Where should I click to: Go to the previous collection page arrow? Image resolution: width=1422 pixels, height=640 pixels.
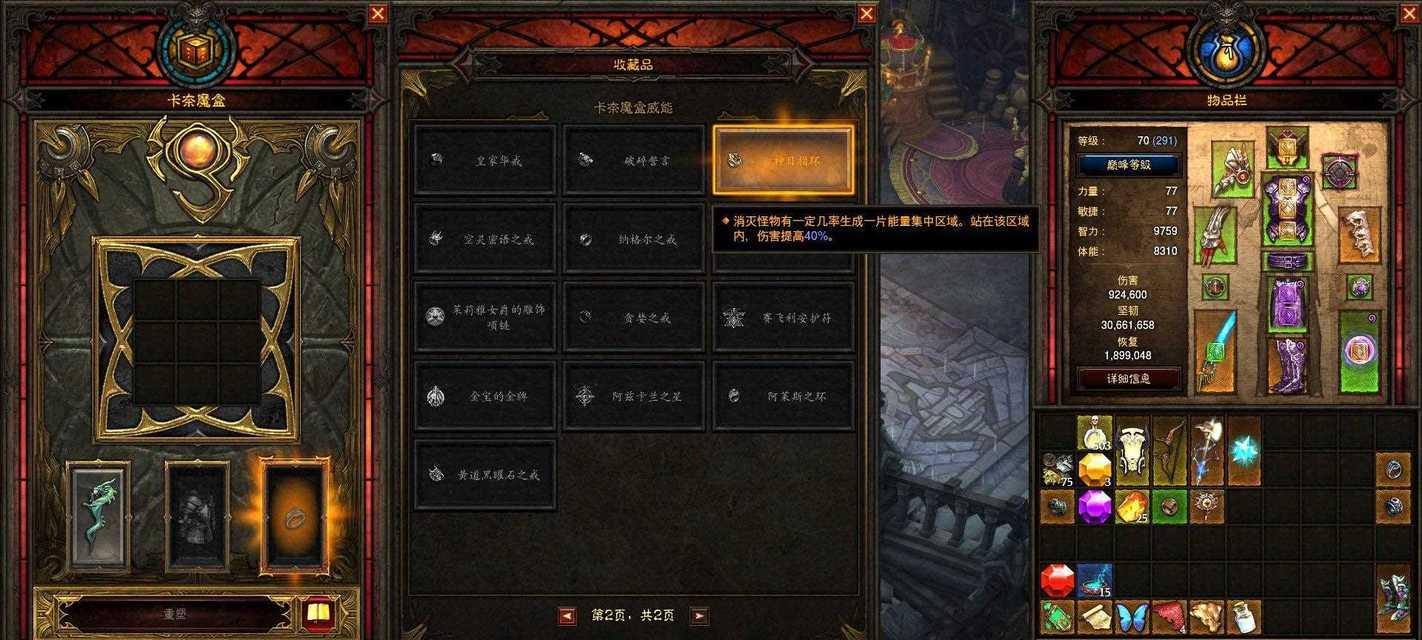568,616
